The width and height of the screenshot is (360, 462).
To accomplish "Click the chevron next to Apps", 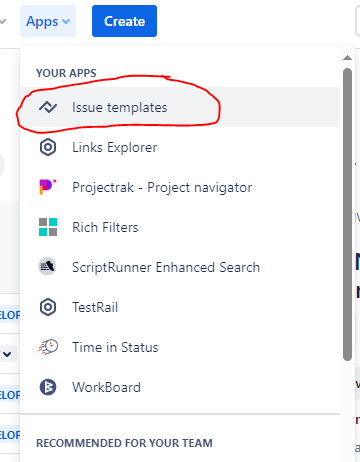I will [66, 22].
